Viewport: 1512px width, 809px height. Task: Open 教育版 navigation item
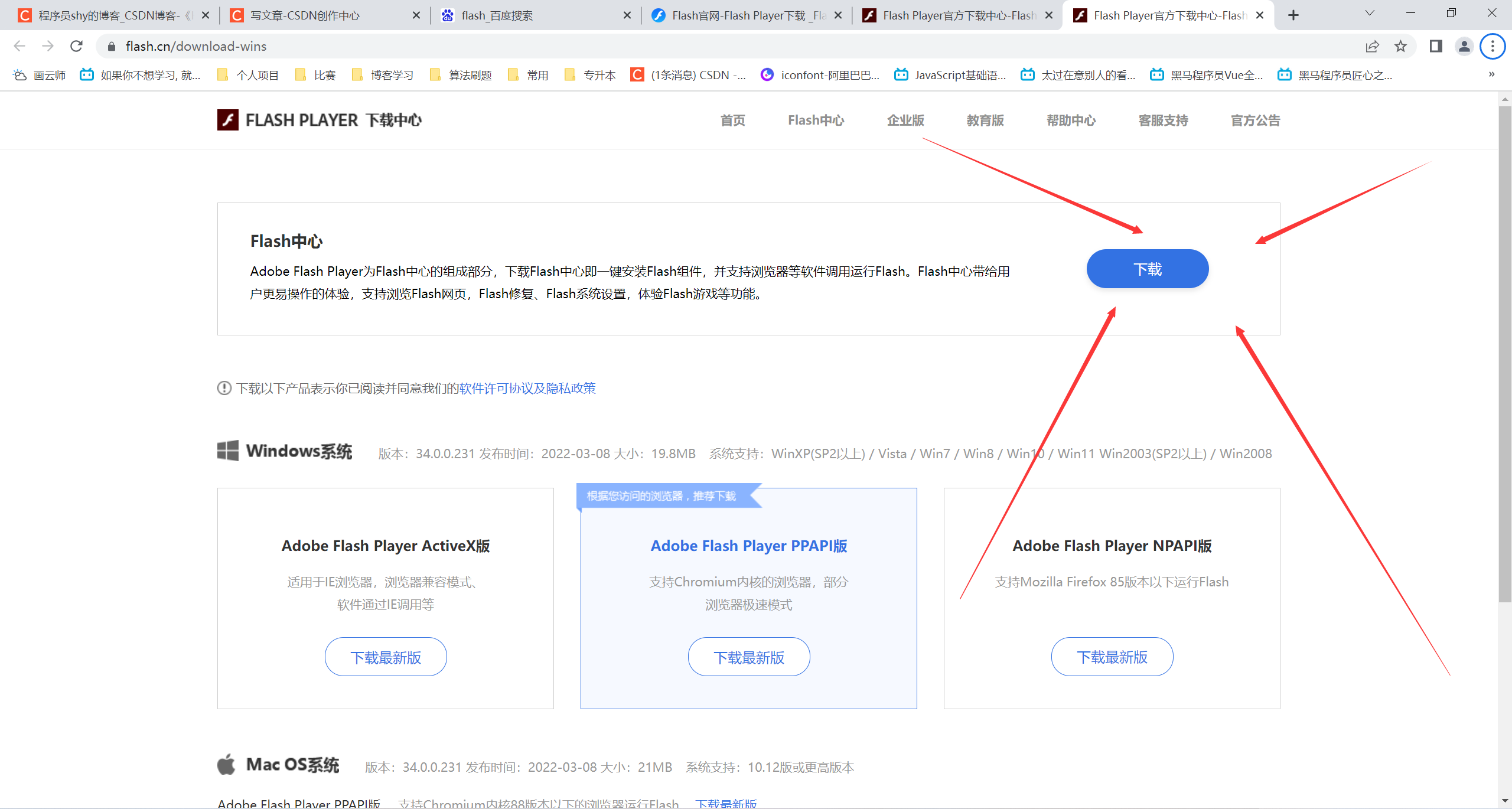985,120
